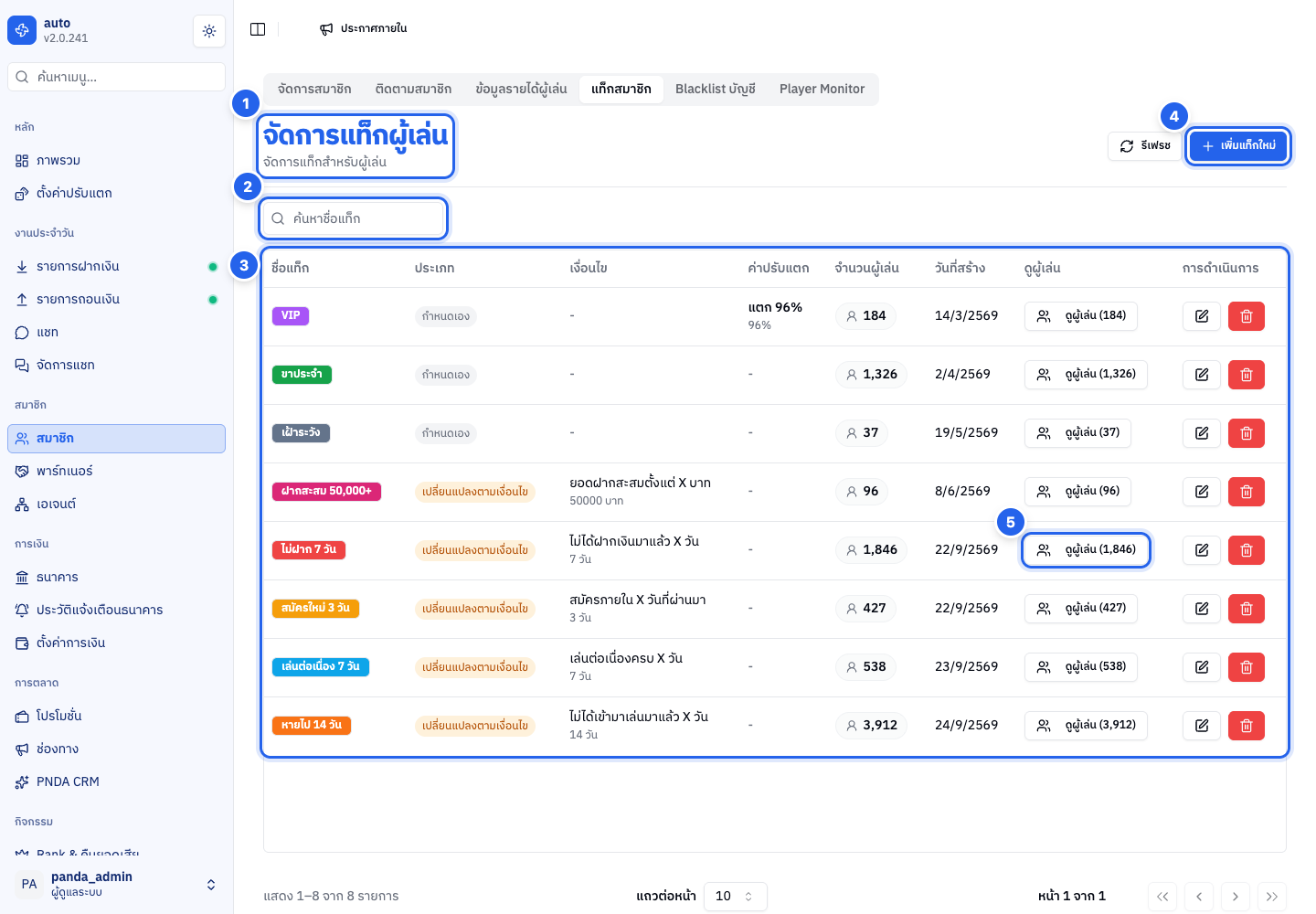Toggle the light/dark theme sun icon

pos(209,31)
